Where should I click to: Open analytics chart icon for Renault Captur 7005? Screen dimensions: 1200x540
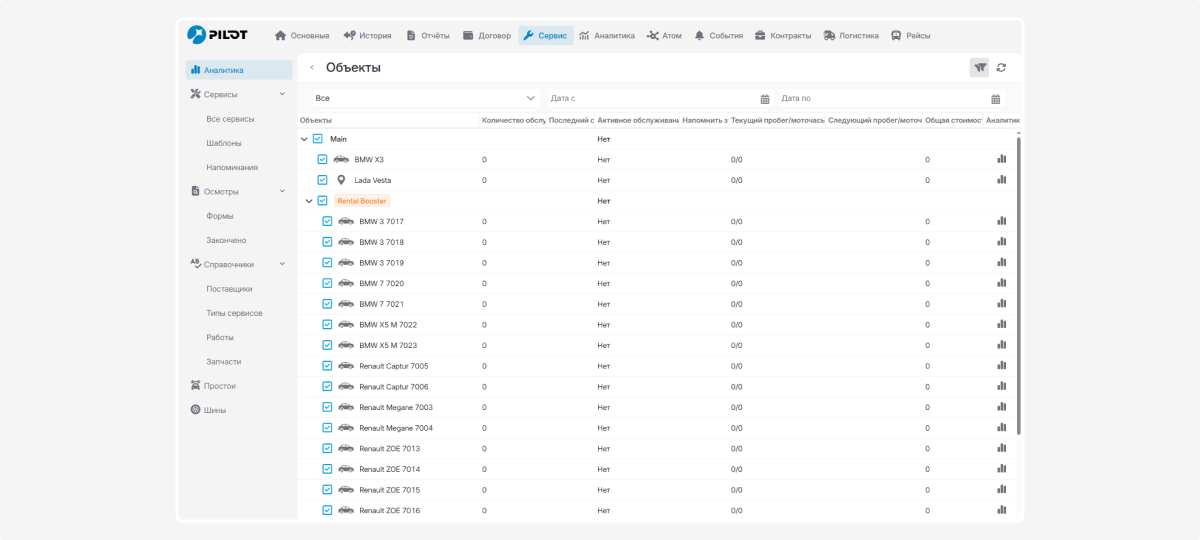click(1001, 365)
